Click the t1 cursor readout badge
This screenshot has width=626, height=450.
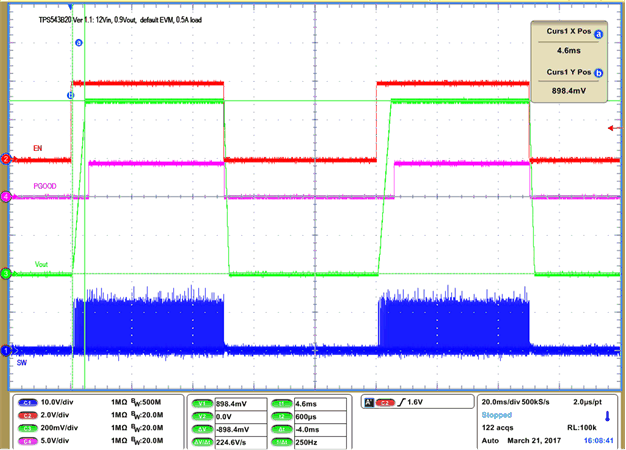click(282, 404)
